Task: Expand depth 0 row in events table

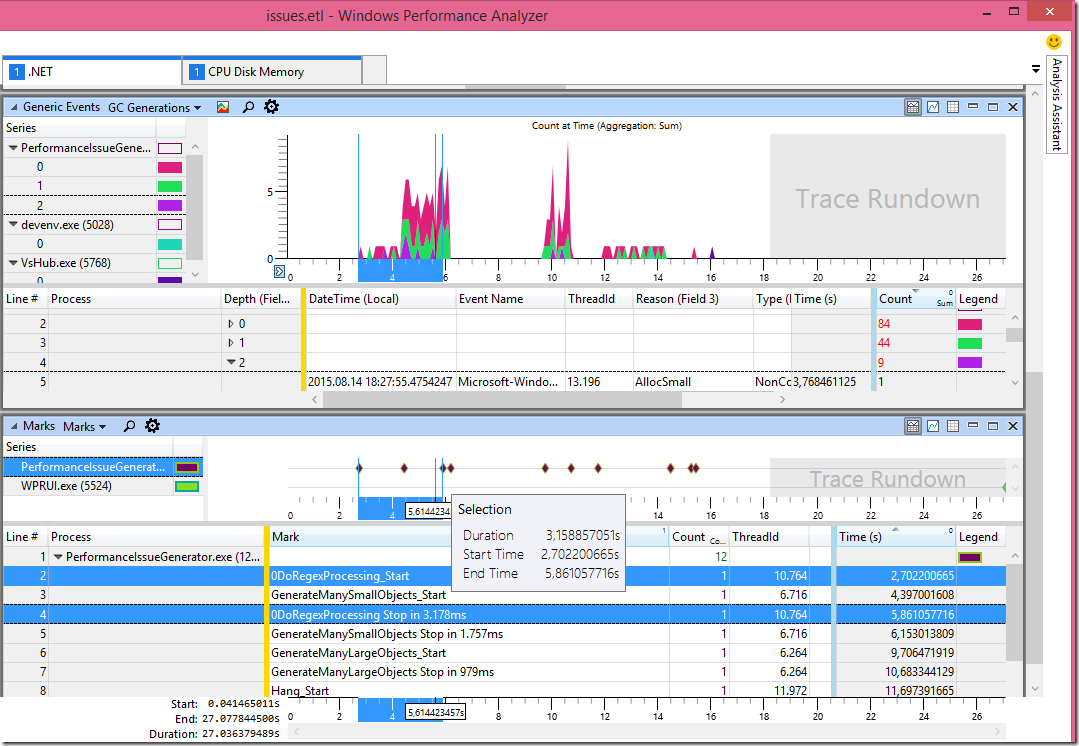Action: pos(231,323)
